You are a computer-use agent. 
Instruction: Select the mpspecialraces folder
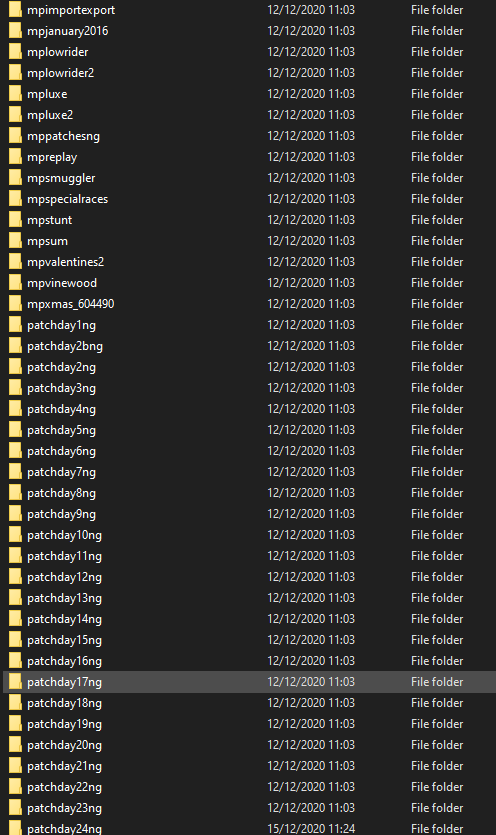68,199
